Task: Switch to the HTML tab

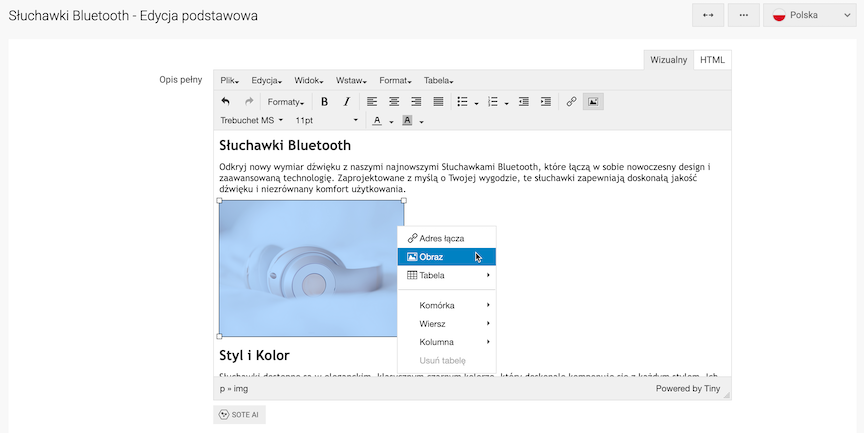Action: [x=712, y=60]
